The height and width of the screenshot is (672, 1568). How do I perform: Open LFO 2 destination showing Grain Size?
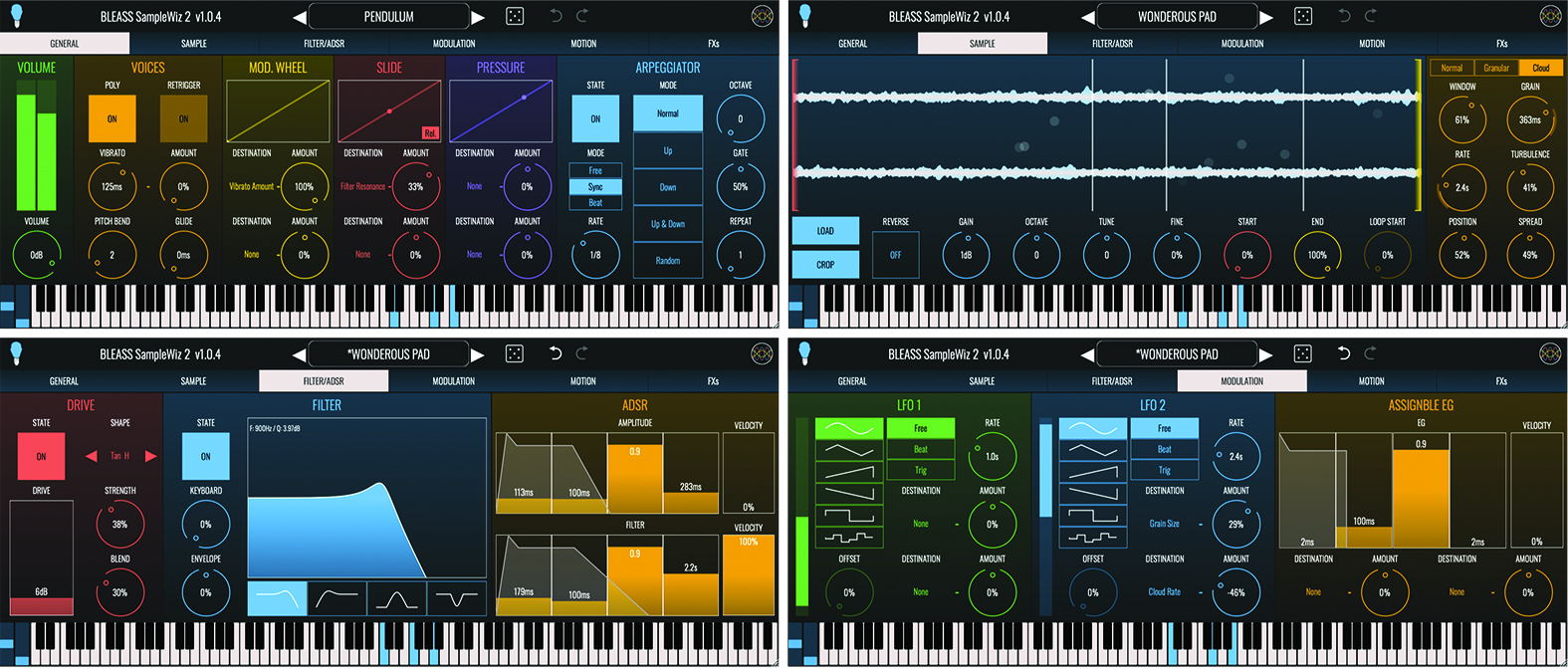click(1165, 524)
